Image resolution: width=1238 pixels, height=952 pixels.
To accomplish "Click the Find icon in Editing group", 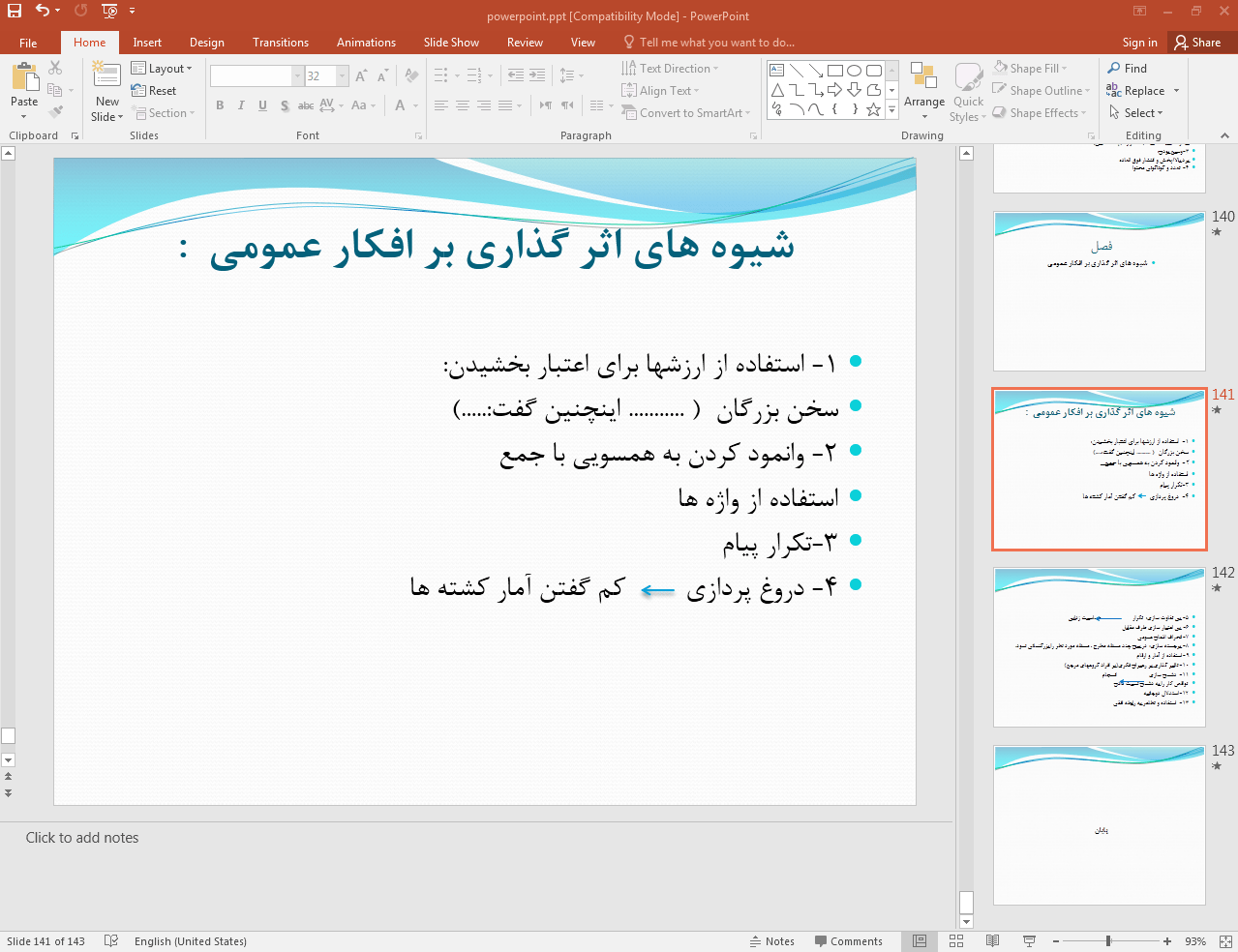I will pyautogui.click(x=1128, y=68).
